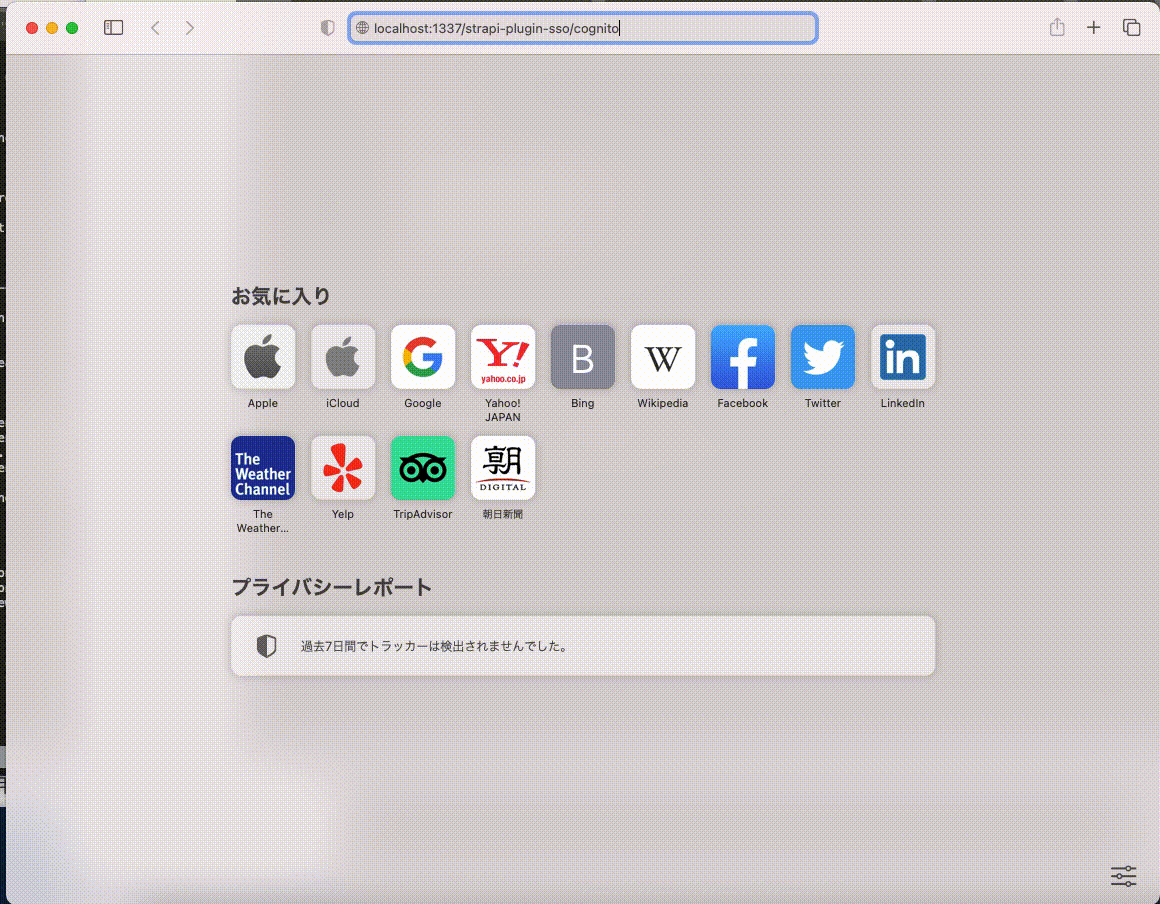Open the start page customization options
1160x904 pixels.
[1123, 876]
